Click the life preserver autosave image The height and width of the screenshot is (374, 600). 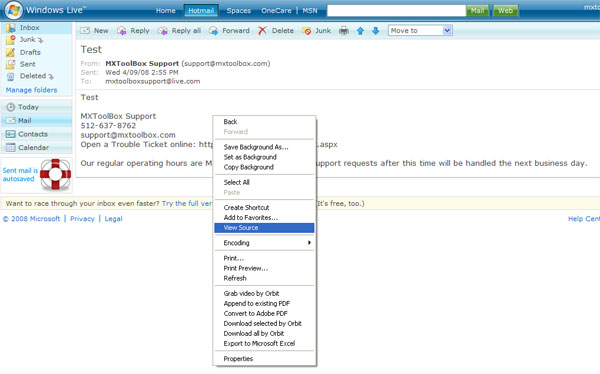56,175
